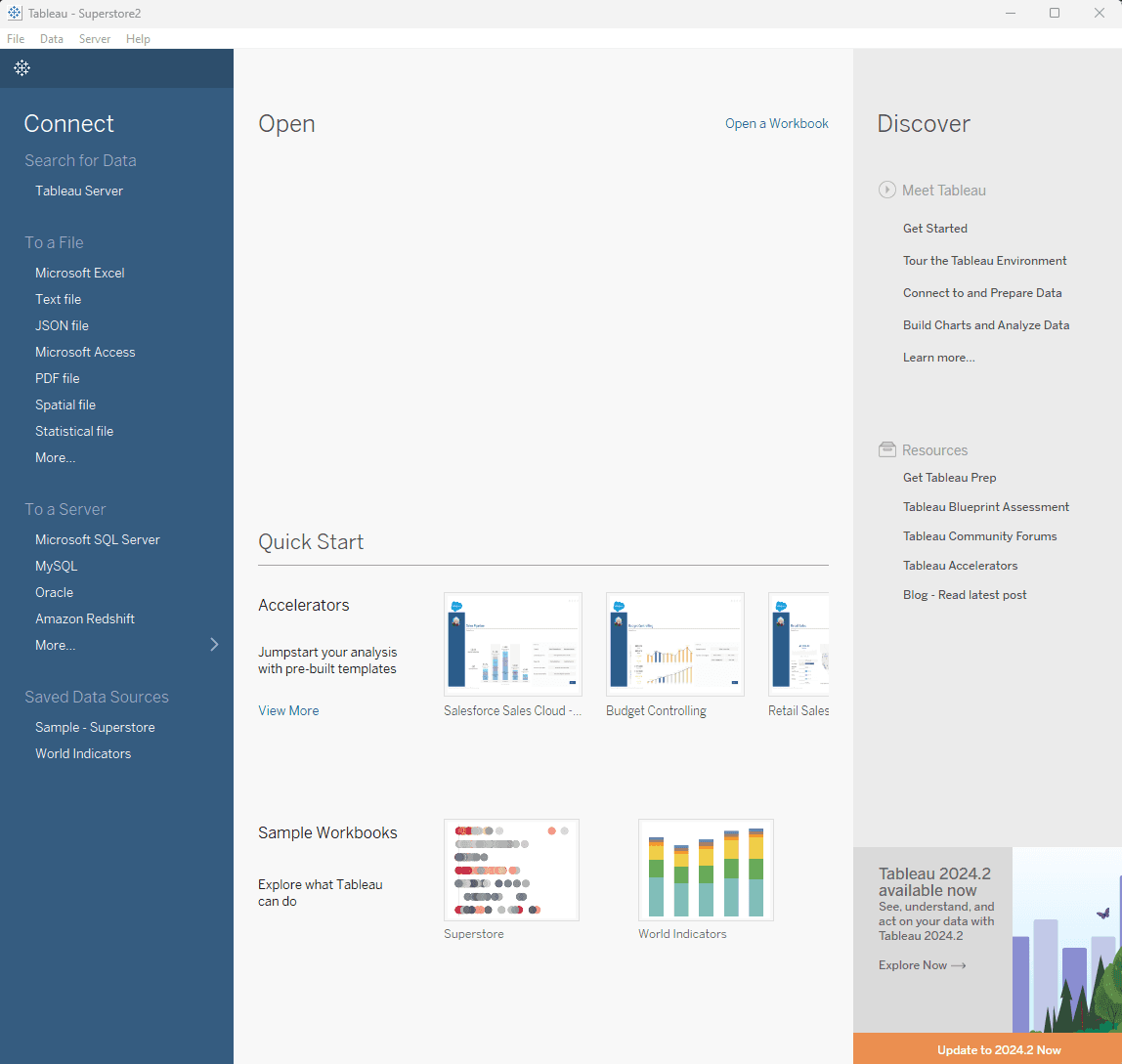
Task: Expand the To a Server connectors arrow
Action: [x=214, y=645]
